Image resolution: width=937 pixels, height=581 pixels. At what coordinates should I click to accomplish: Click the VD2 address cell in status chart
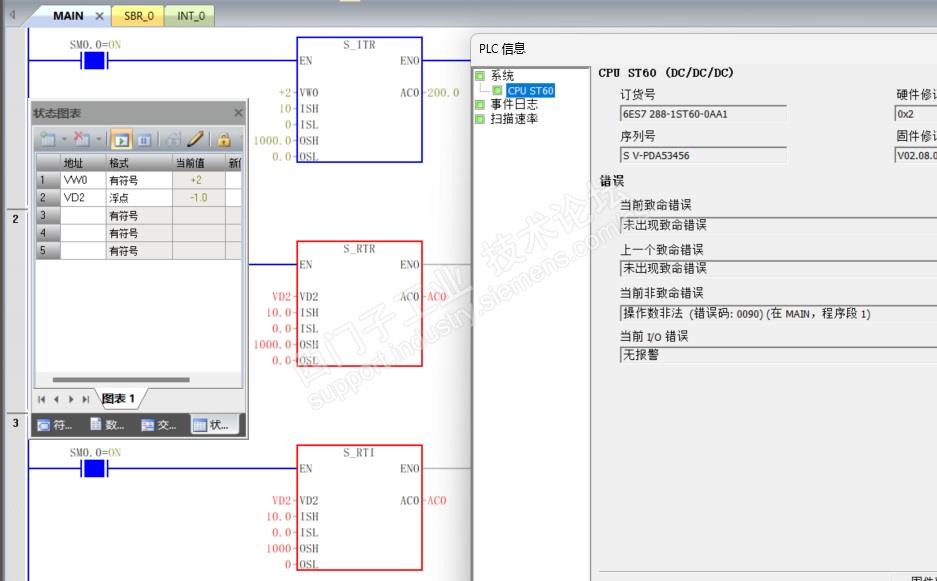(82, 197)
